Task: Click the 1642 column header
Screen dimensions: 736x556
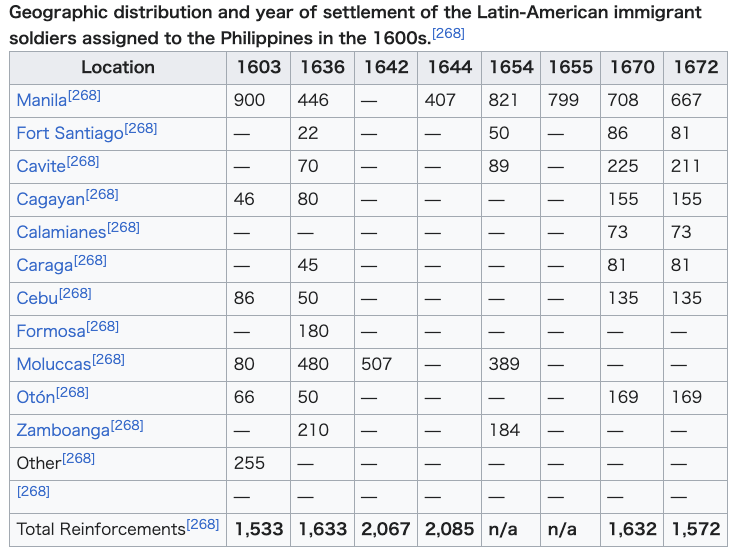Action: [x=386, y=68]
